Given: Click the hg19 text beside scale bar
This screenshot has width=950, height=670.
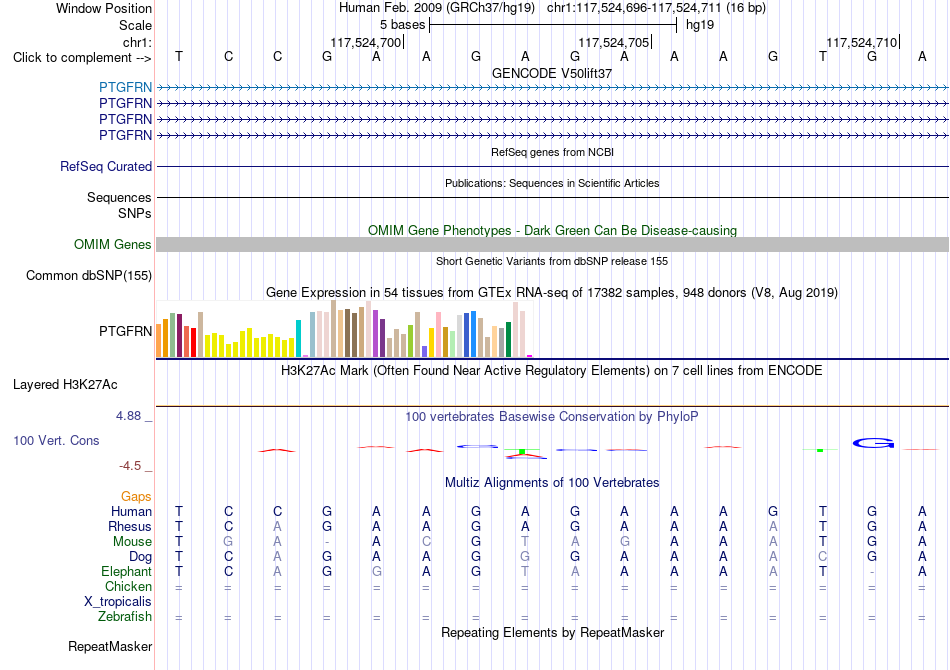Looking at the screenshot, I should [x=700, y=25].
